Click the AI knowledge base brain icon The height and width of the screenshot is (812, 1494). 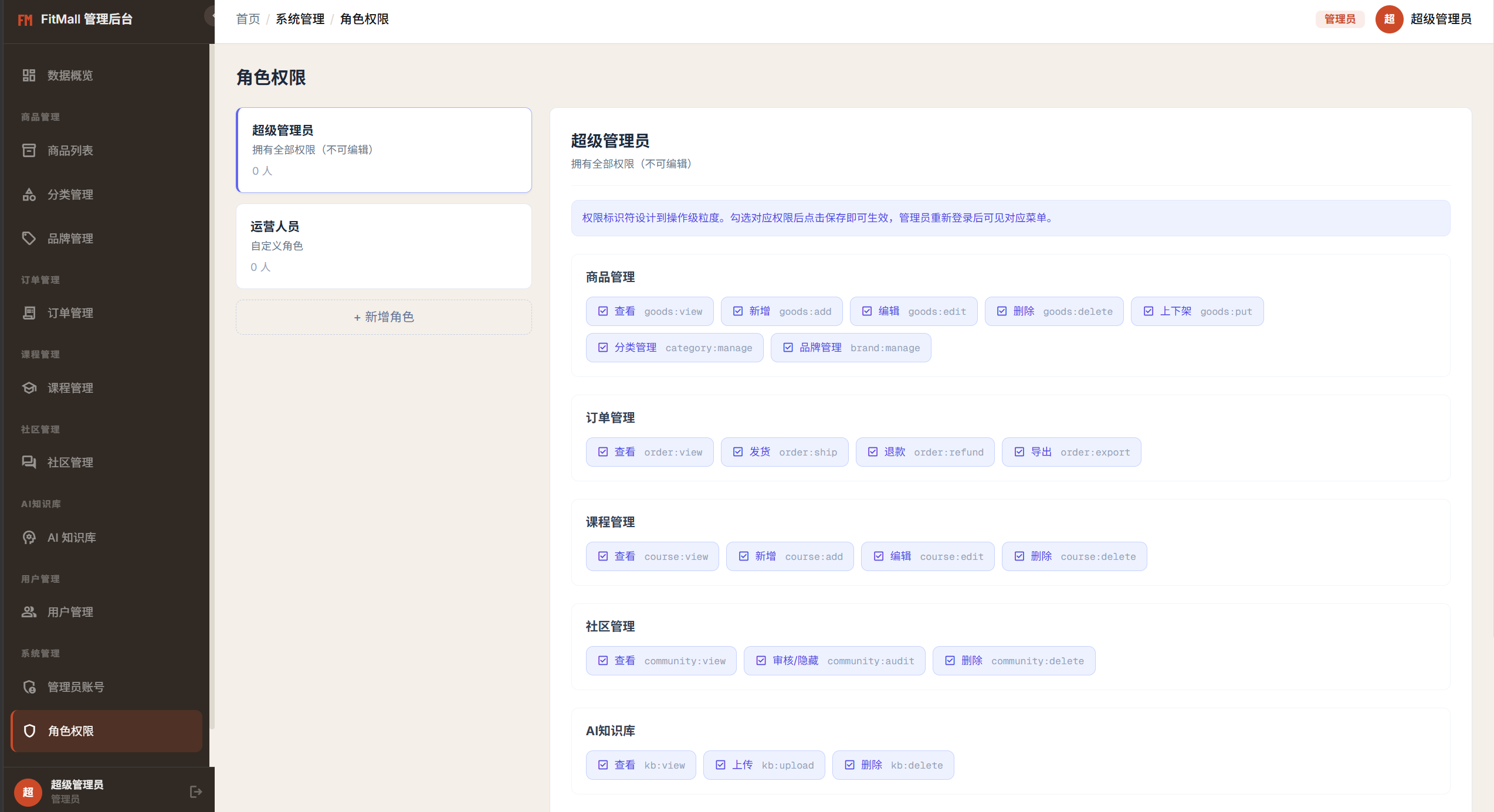(x=29, y=537)
